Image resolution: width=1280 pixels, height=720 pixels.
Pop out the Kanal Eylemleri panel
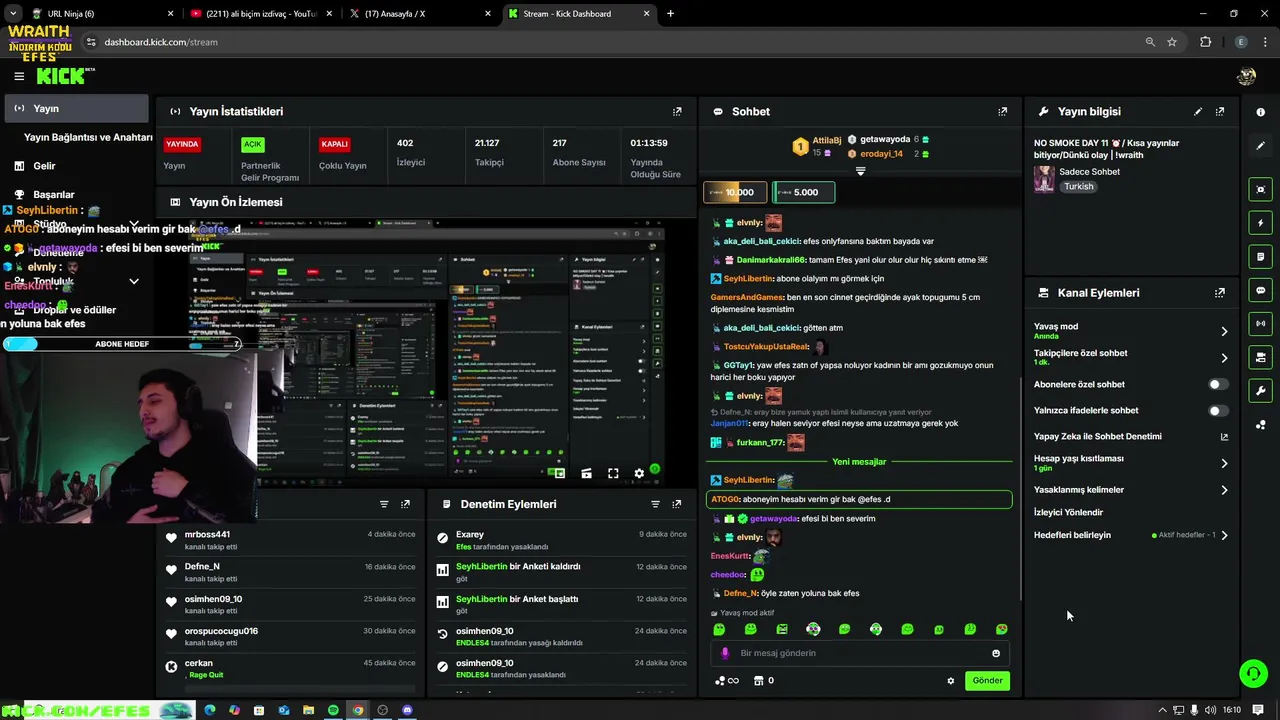pos(1220,293)
